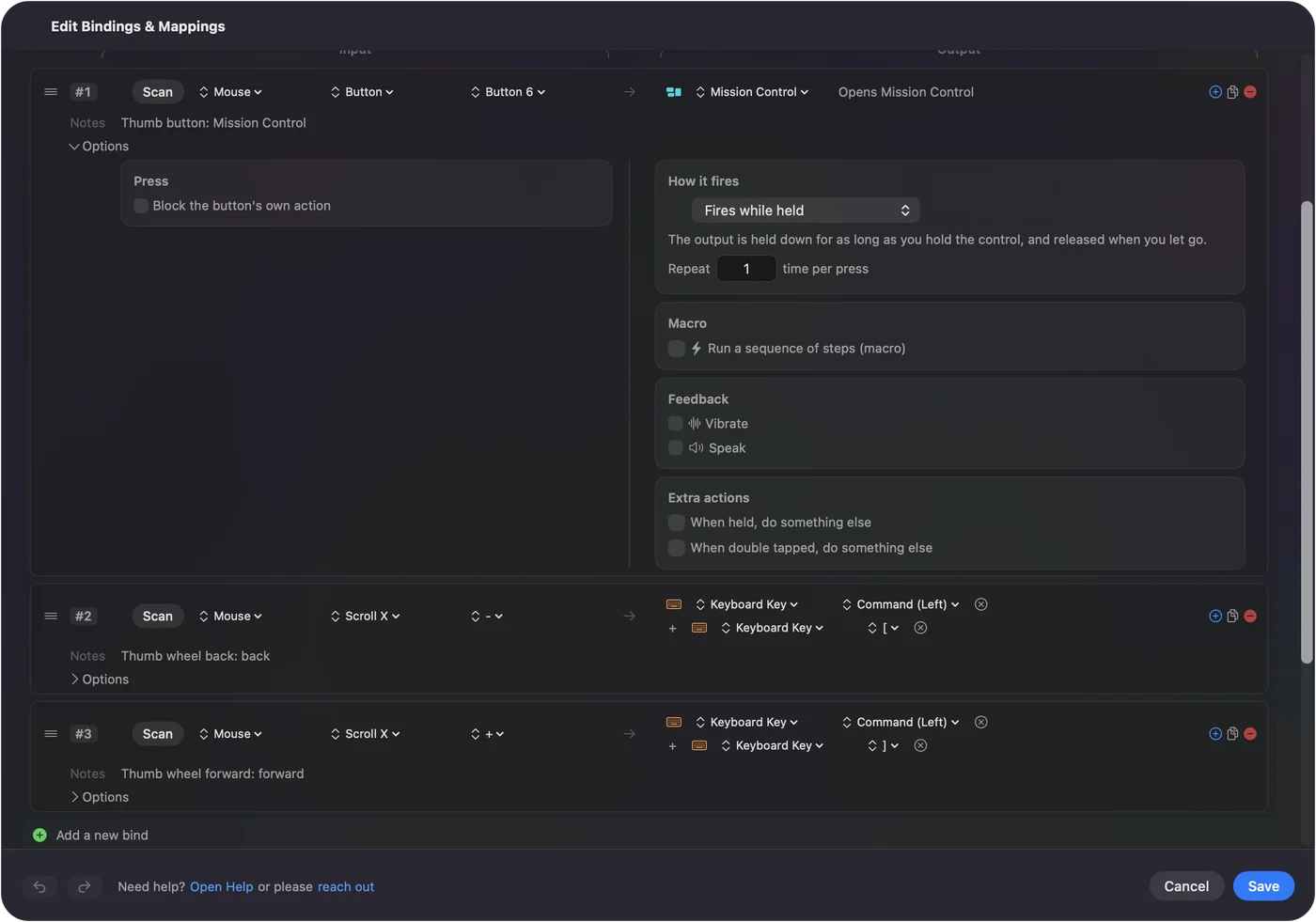
Task: Duplicate binding #1 with copy icon
Action: tap(1232, 92)
